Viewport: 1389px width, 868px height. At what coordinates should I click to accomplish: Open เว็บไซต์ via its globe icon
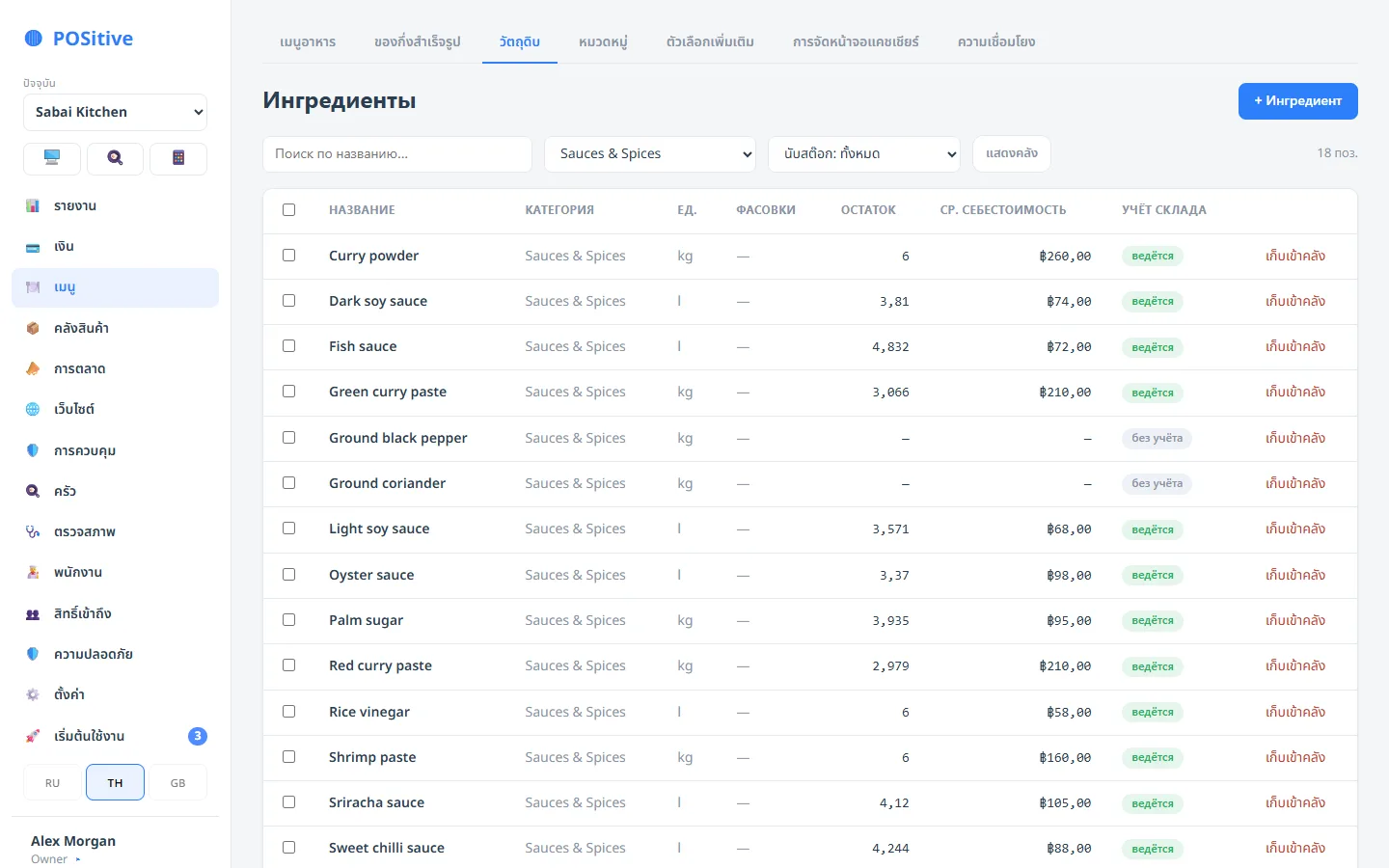tap(33, 409)
